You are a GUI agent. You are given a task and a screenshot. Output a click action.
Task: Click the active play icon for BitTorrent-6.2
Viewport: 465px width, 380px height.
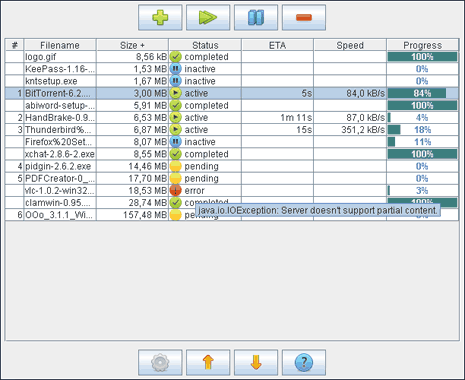176,93
